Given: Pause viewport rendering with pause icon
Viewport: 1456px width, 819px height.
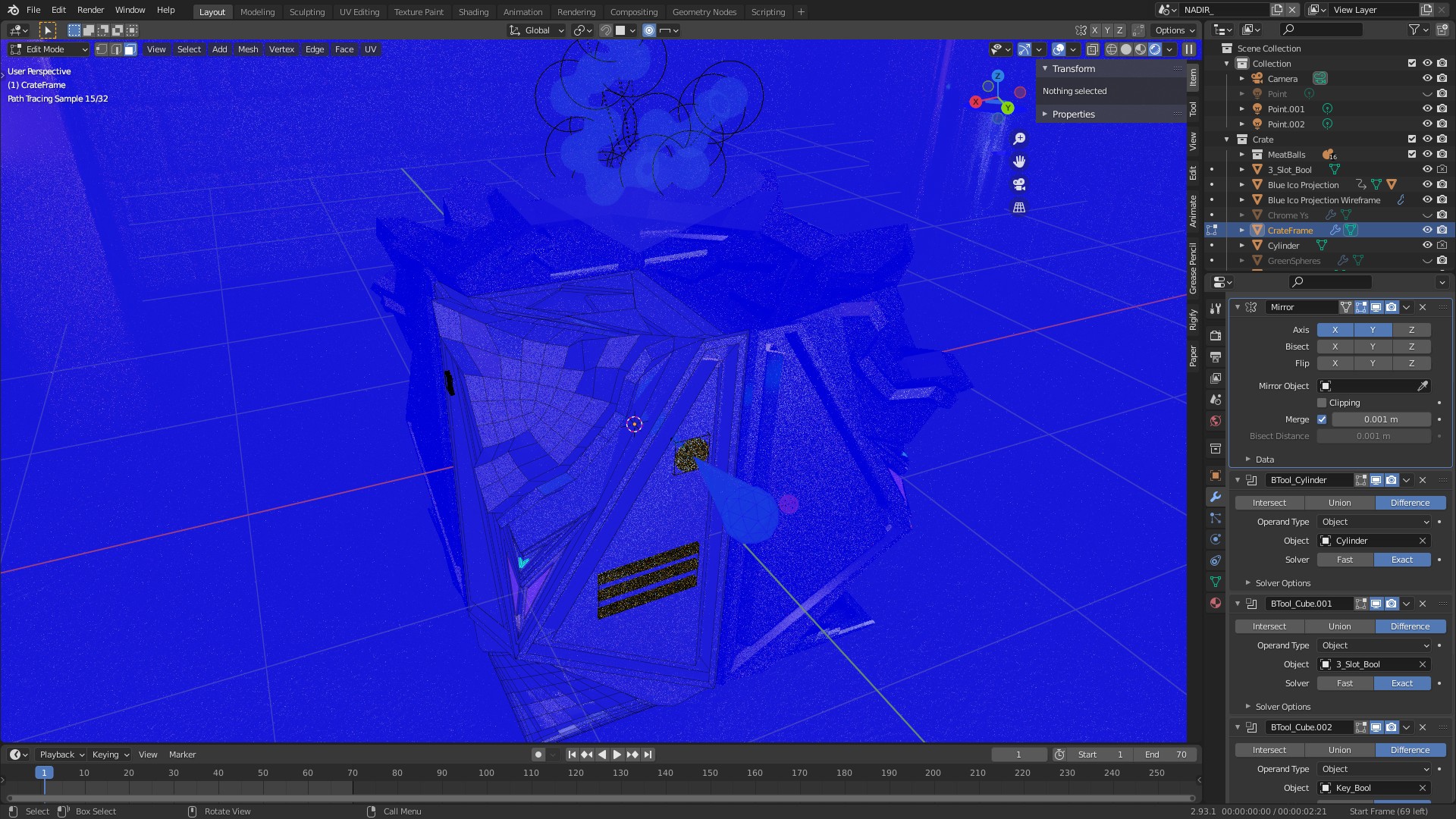Looking at the screenshot, I should click(1189, 49).
